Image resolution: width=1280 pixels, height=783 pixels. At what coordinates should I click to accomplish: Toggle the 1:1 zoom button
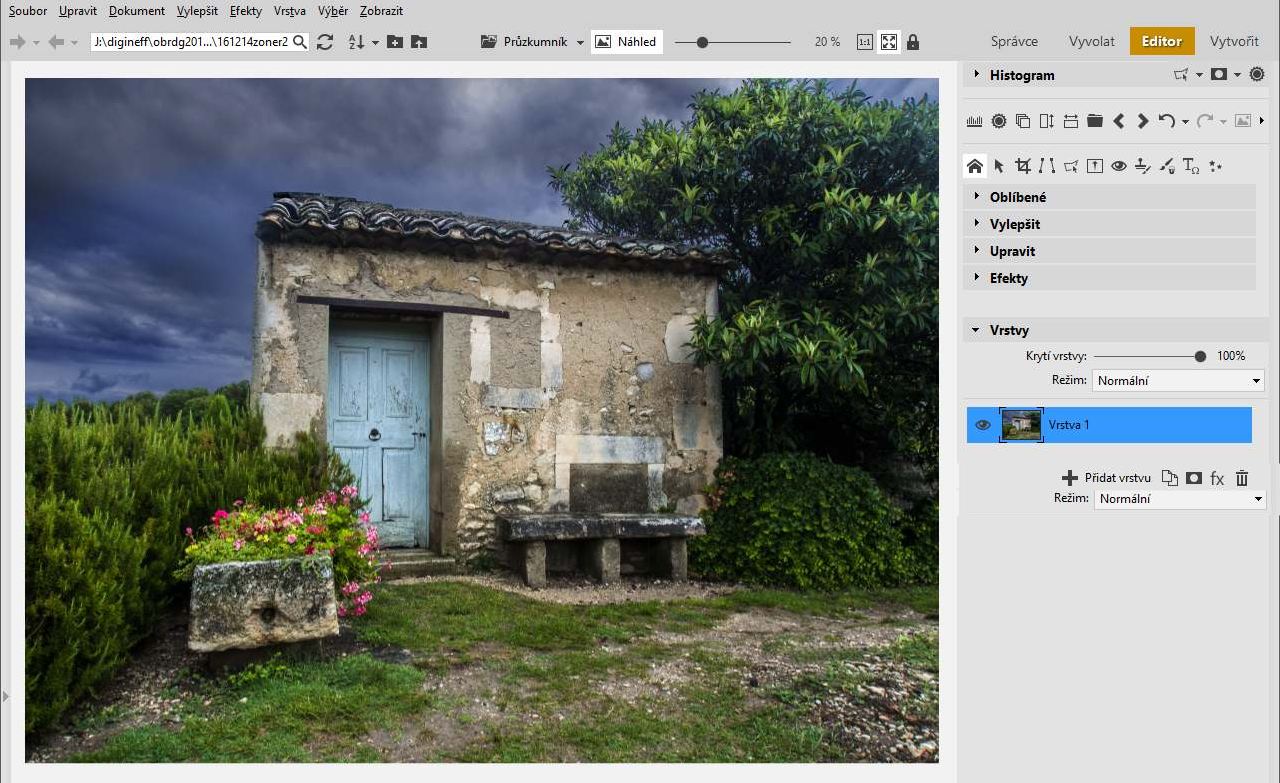(865, 42)
